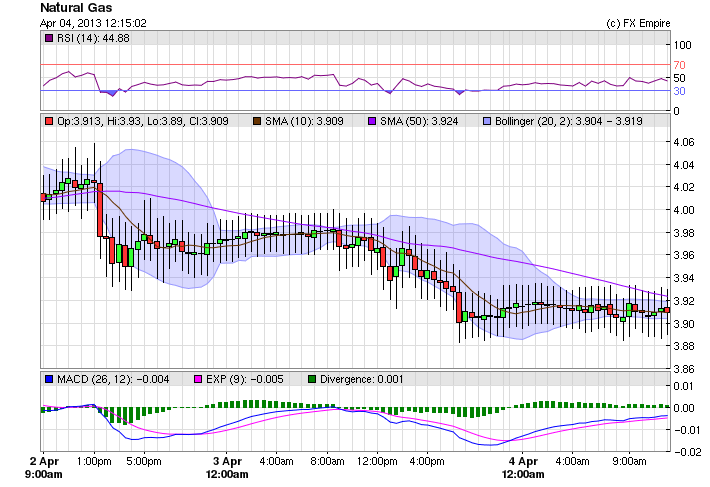The height and width of the screenshot is (487, 710).
Task: Click the red OHLC candlestick legend swatch
Action: [49, 121]
